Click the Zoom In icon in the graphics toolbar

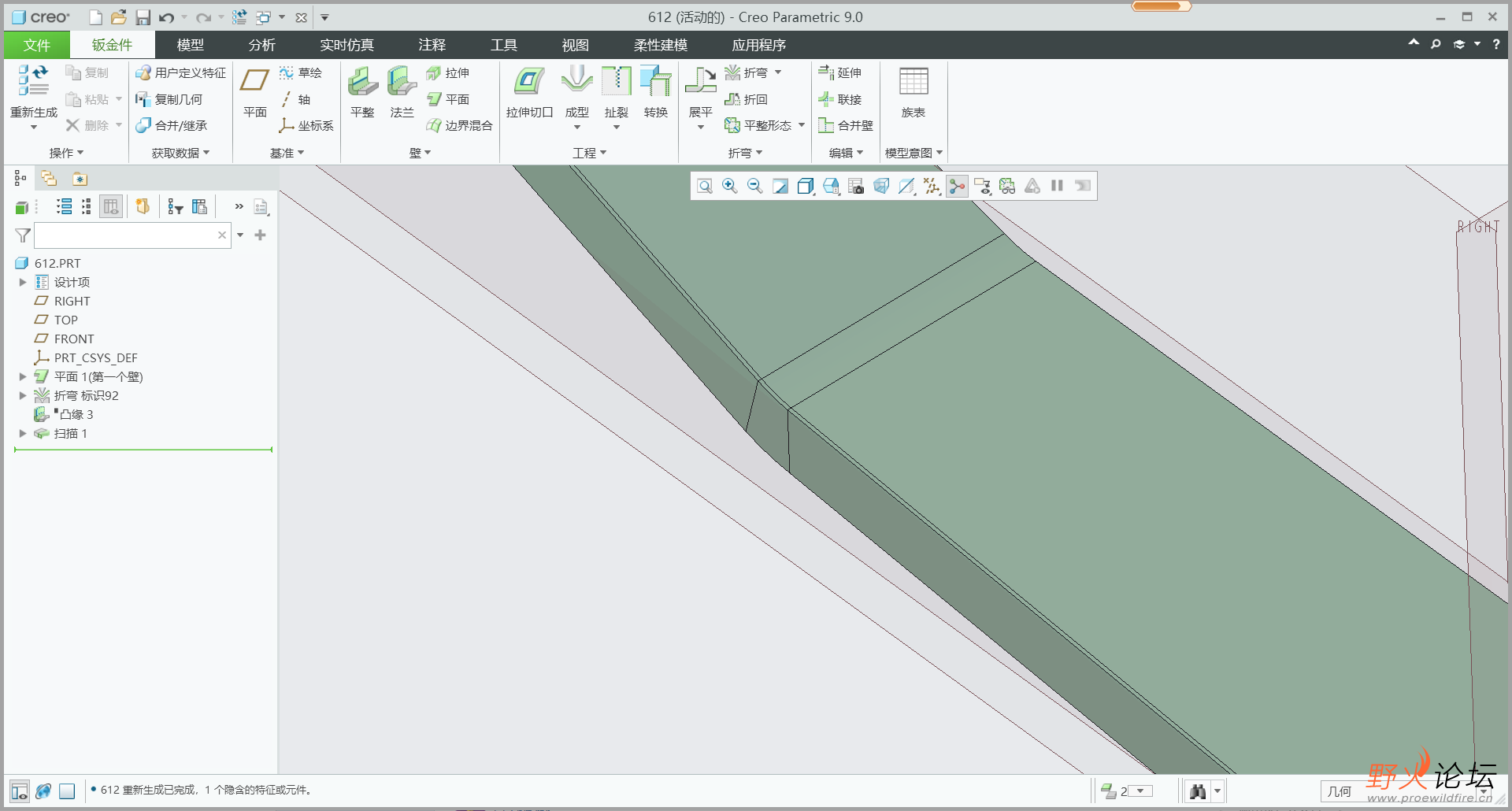730,186
